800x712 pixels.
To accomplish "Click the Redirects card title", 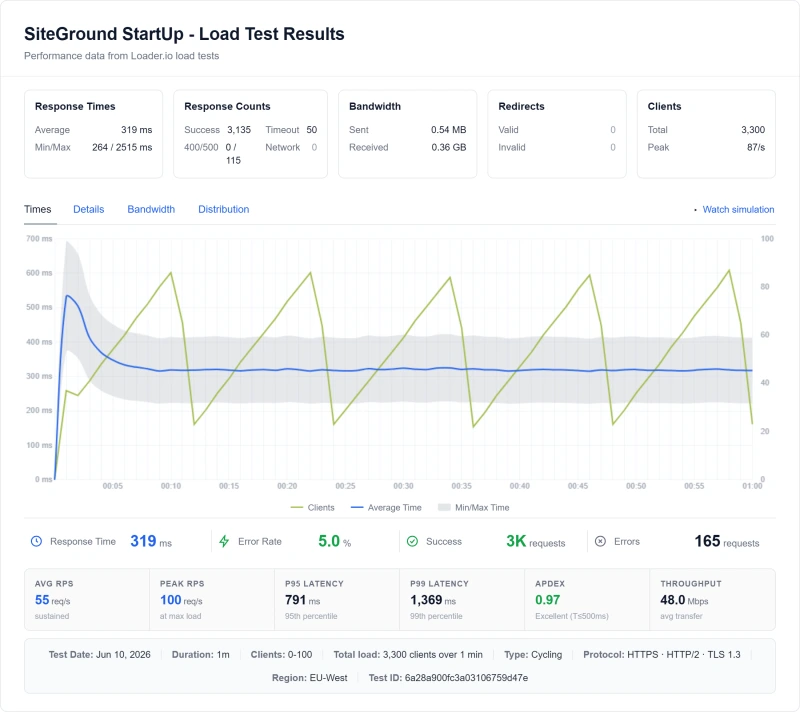I will click(x=521, y=106).
